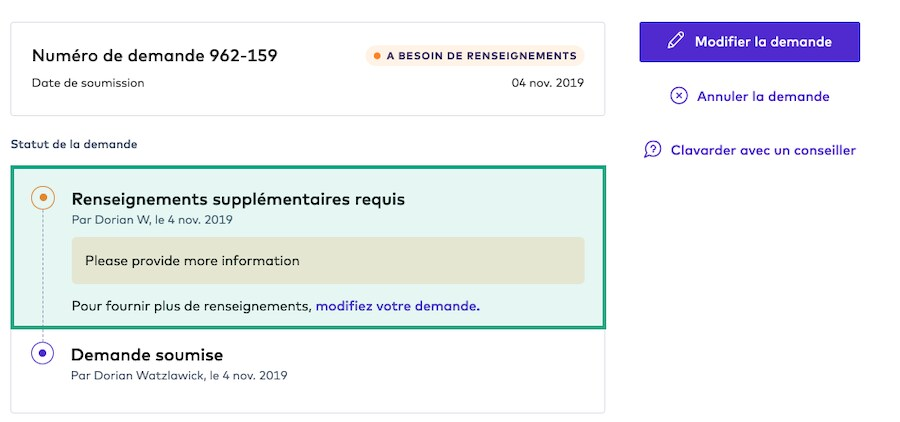Click the pencil icon in Modifier button
This screenshot has height=422, width=900.
coord(676,41)
